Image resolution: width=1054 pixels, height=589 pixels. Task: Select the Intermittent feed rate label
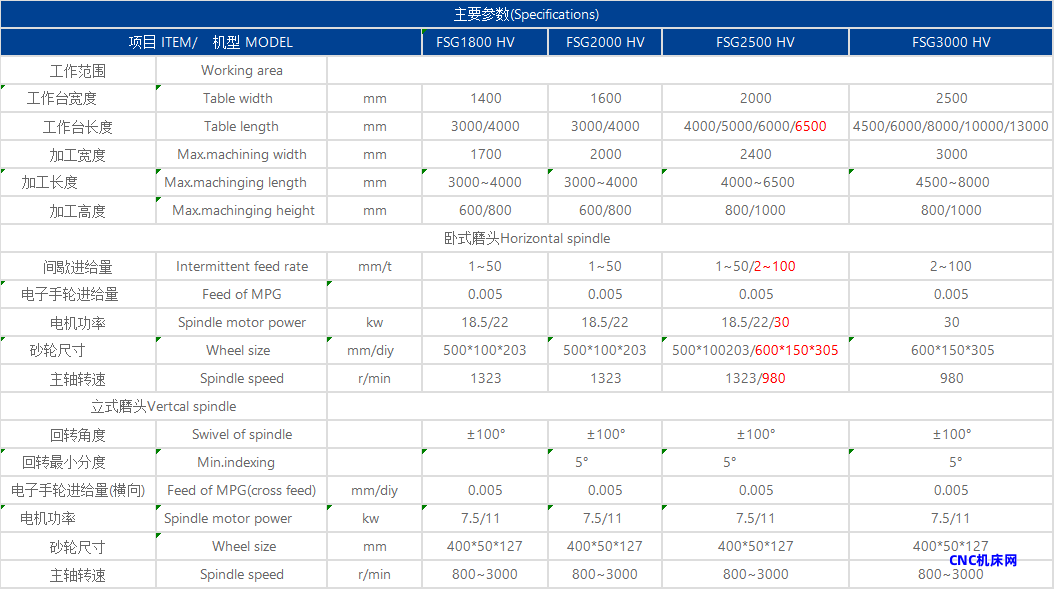pyautogui.click(x=241, y=266)
